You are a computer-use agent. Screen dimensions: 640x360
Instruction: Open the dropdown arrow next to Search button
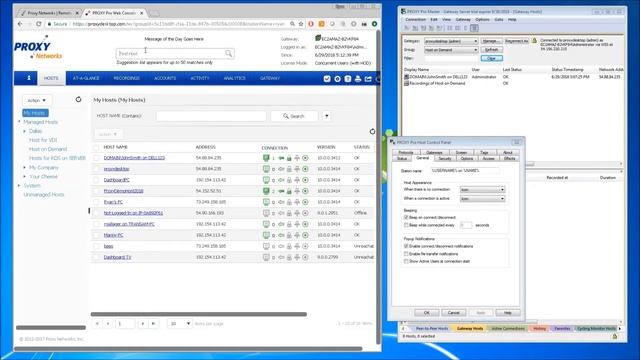tap(327, 116)
